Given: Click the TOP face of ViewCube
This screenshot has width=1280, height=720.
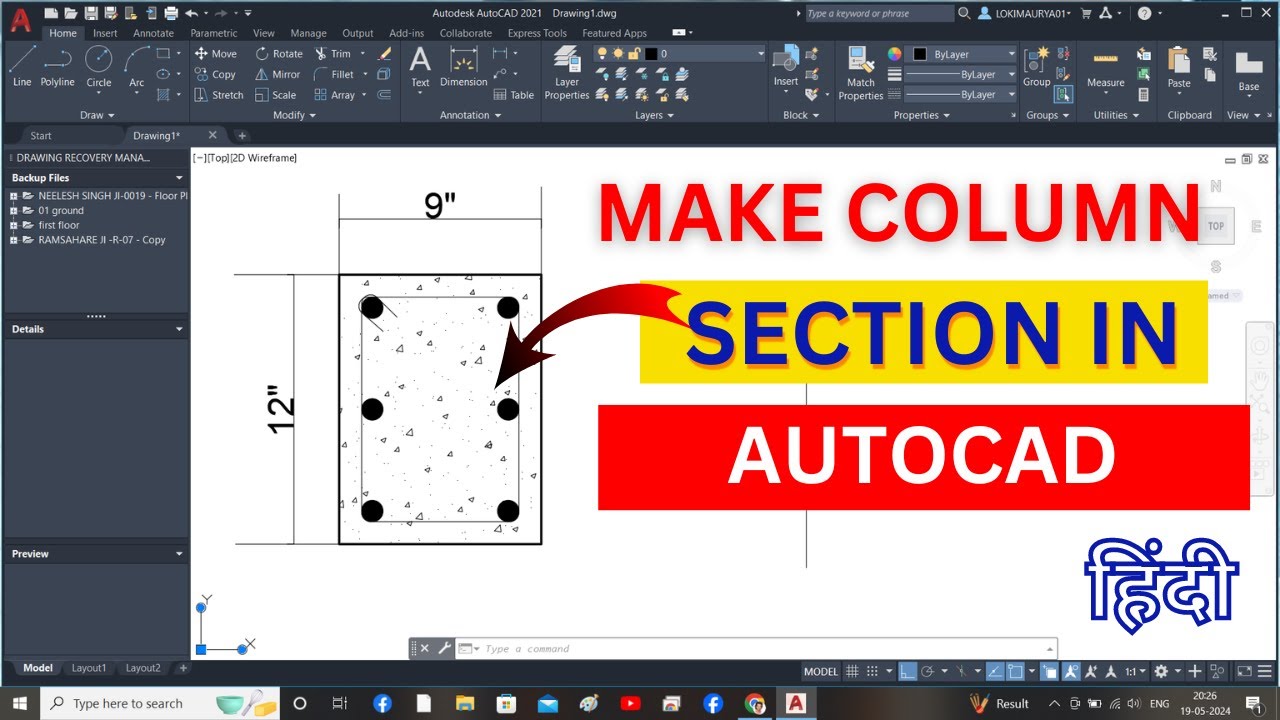Looking at the screenshot, I should [1215, 226].
